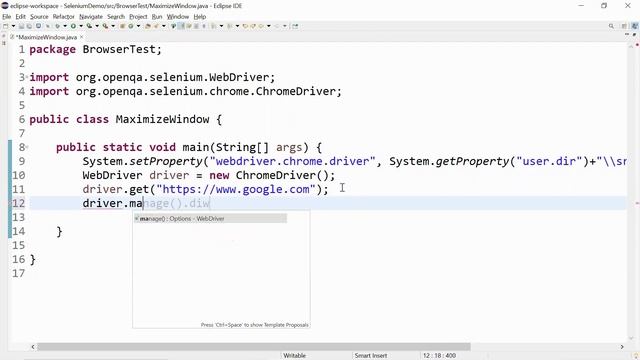640x360 pixels.
Task: Open the Refactor menu
Action: [64, 17]
